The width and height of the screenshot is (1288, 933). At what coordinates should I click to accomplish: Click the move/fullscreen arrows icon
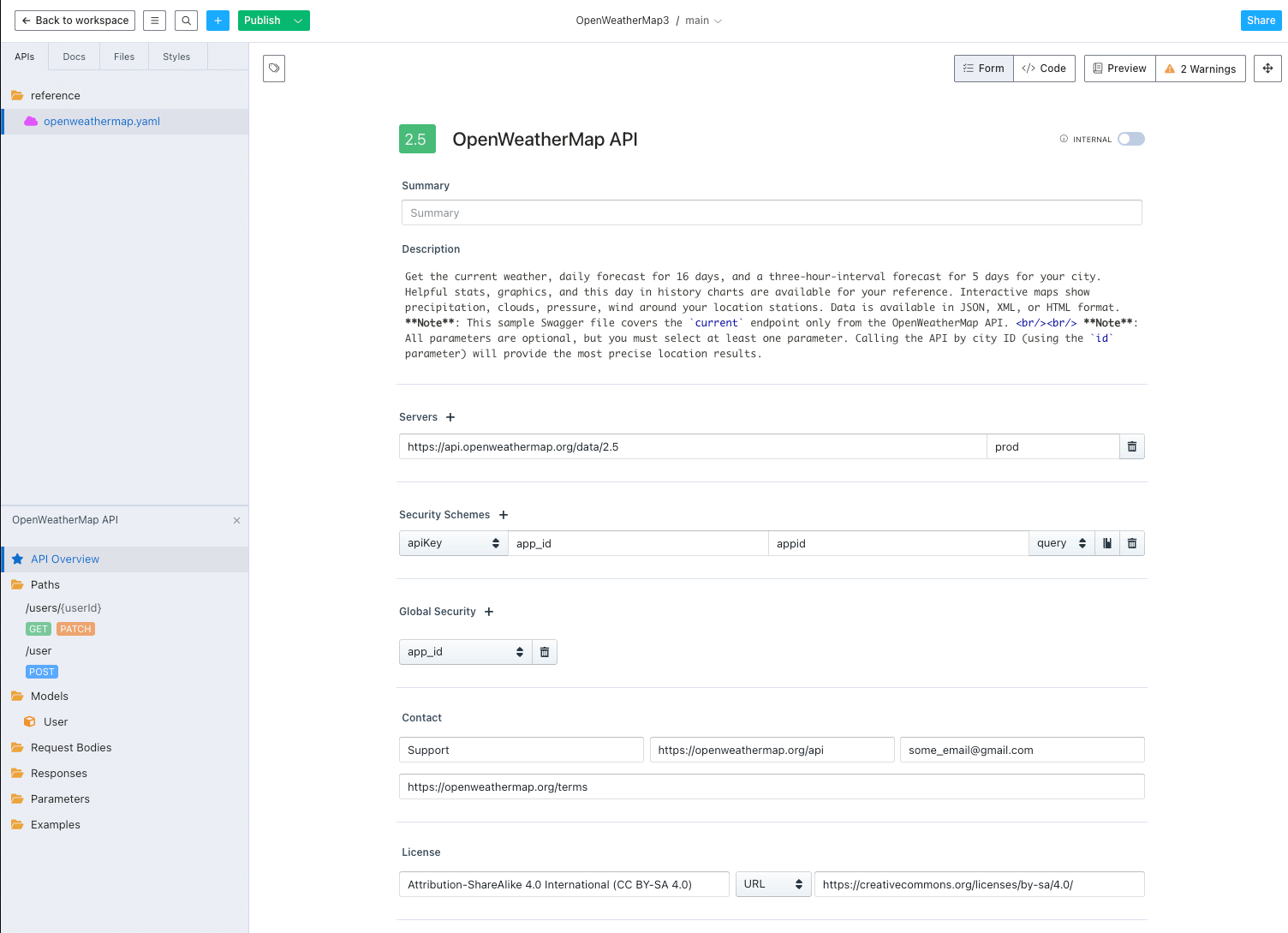point(1267,69)
